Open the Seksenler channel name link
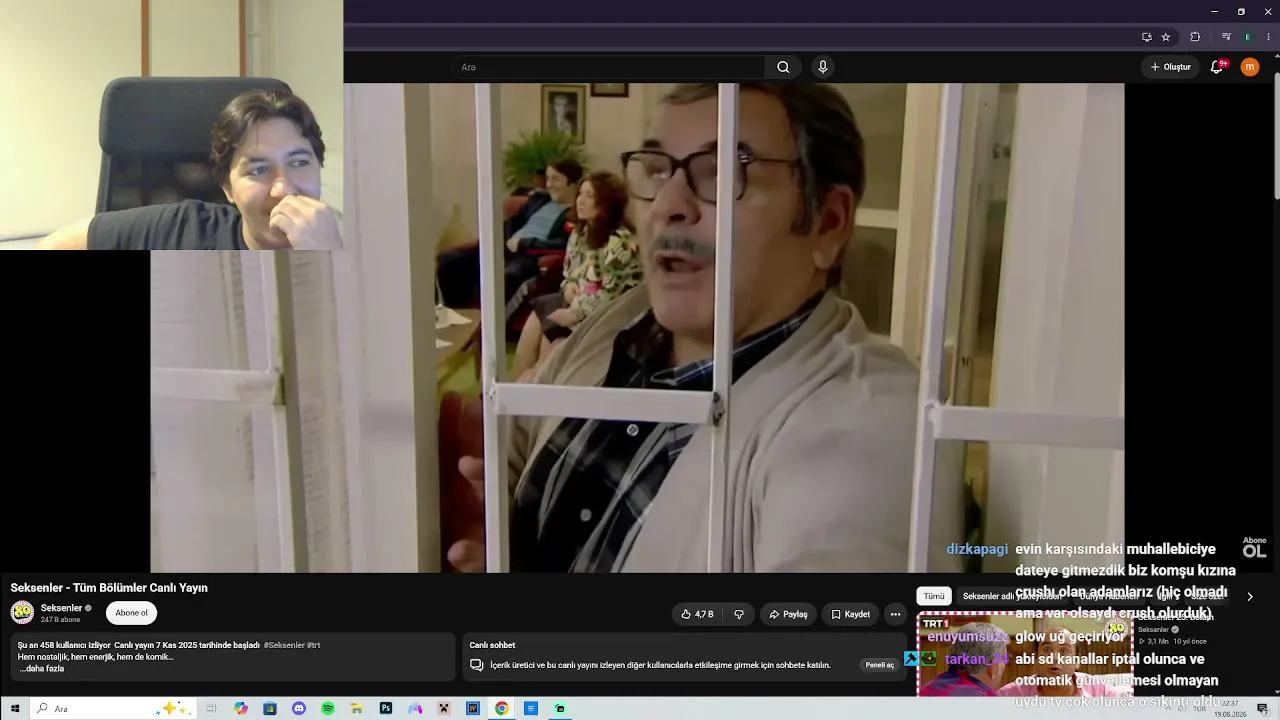Screen dimensions: 1280x720 [x=61, y=608]
